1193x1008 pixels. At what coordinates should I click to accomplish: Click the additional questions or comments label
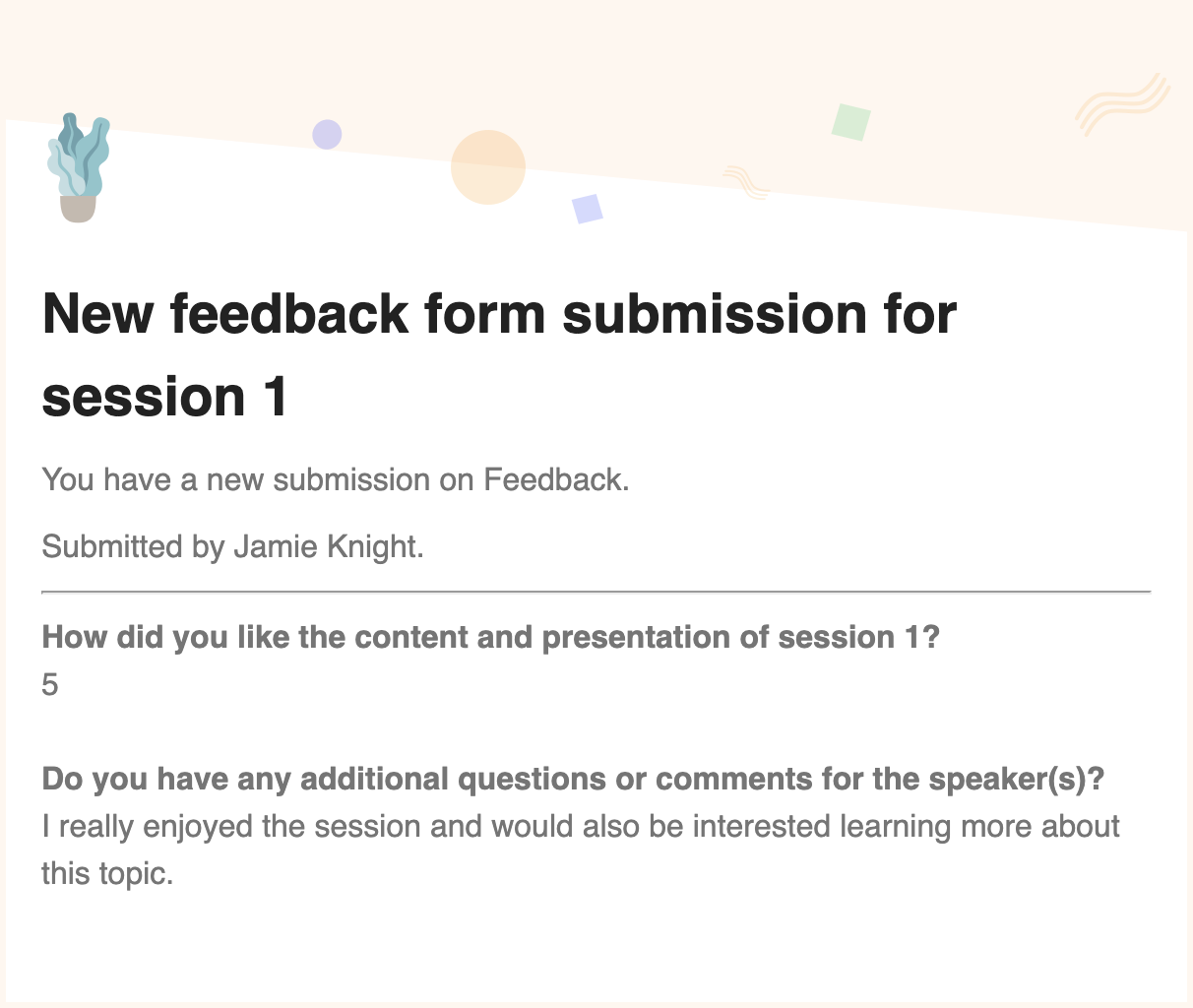[x=573, y=779]
